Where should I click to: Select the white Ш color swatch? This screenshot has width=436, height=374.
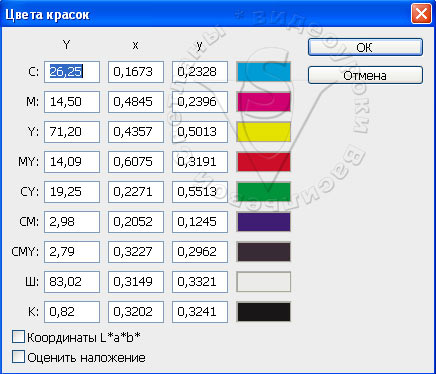click(x=264, y=282)
